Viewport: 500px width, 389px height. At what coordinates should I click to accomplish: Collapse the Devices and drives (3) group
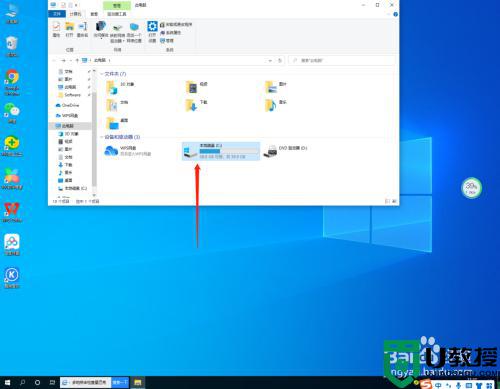coord(120,137)
